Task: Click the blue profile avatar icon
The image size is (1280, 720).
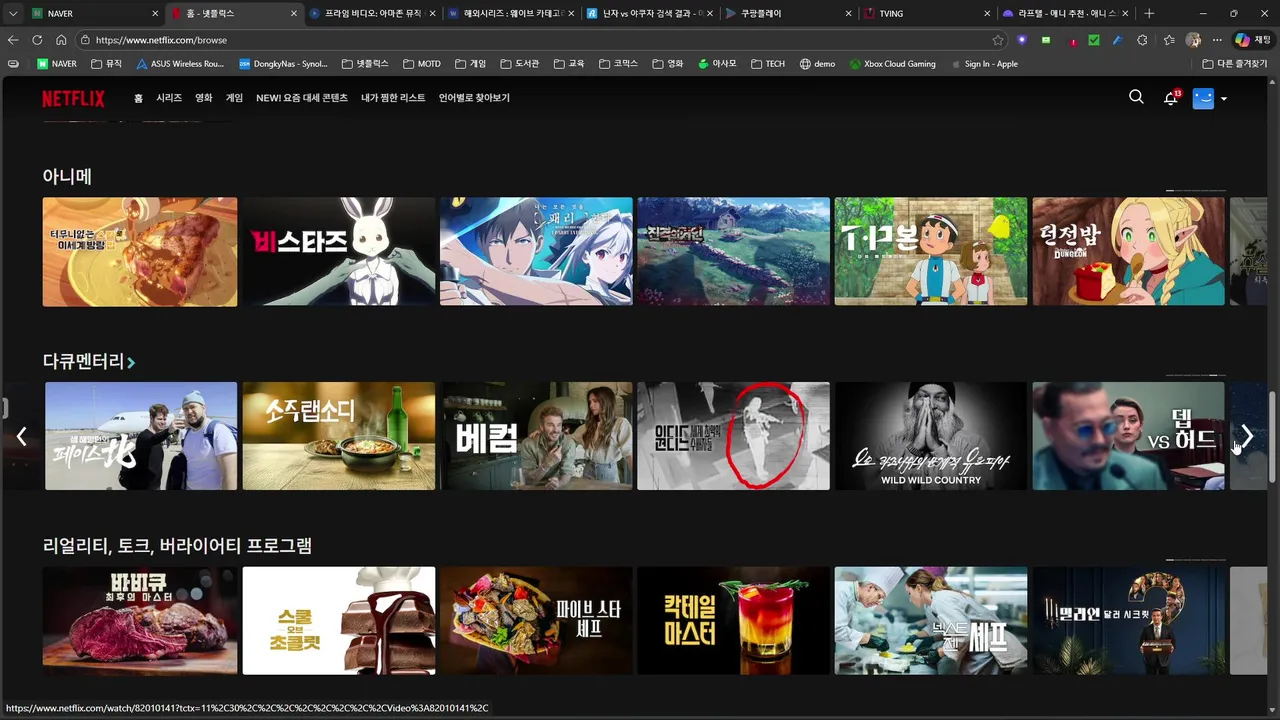Action: click(x=1203, y=98)
